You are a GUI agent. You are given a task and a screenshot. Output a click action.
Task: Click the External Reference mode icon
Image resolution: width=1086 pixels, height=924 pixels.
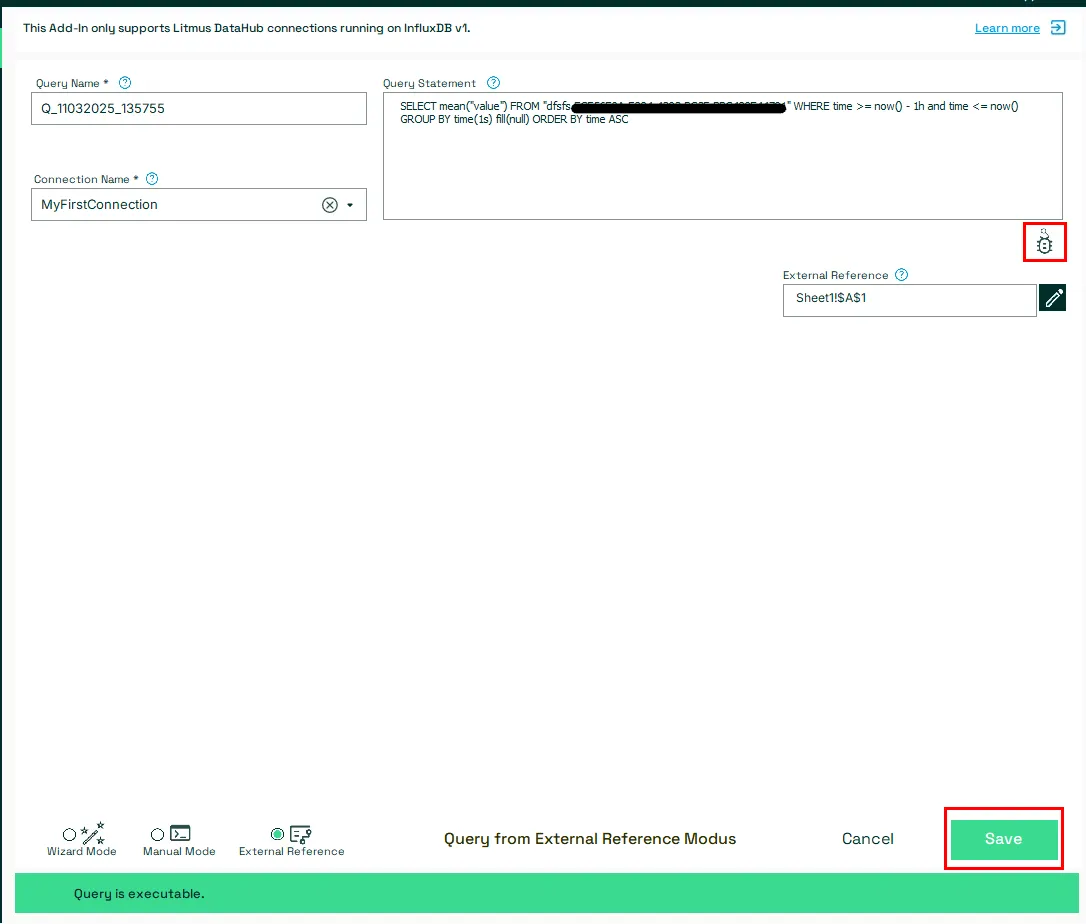(301, 834)
